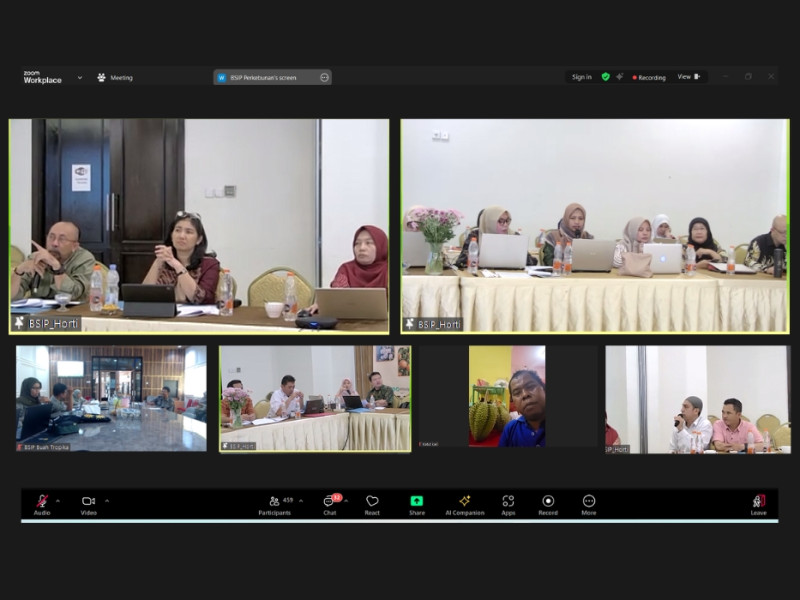
Task: Leave the meeting
Action: point(759,503)
